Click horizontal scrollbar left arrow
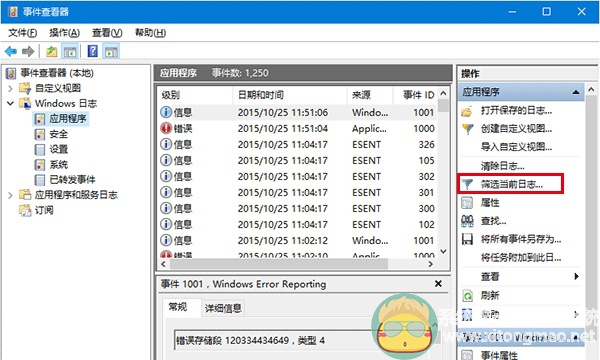The height and width of the screenshot is (360, 600). pyautogui.click(x=164, y=264)
